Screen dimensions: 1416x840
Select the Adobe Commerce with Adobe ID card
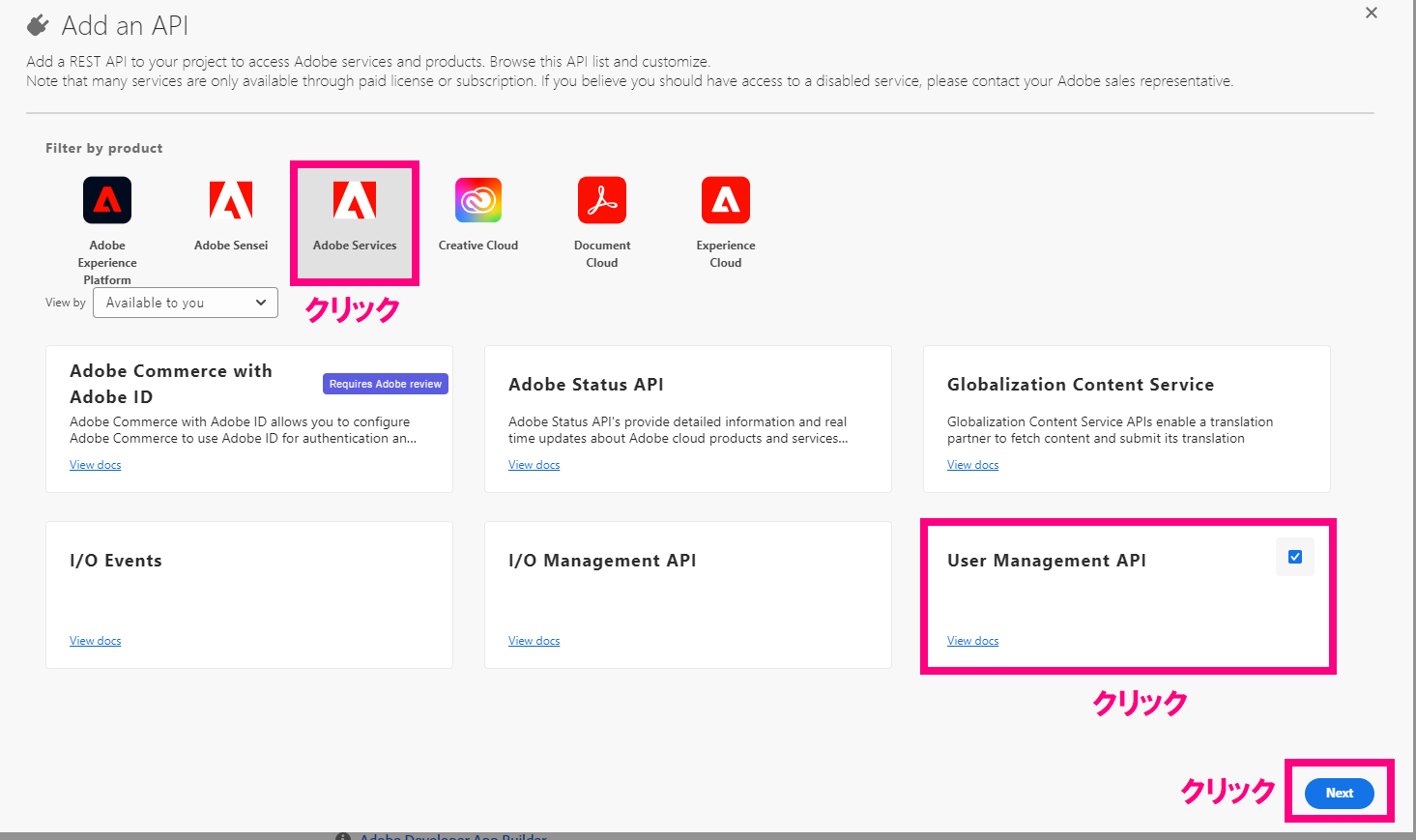pyautogui.click(x=249, y=420)
